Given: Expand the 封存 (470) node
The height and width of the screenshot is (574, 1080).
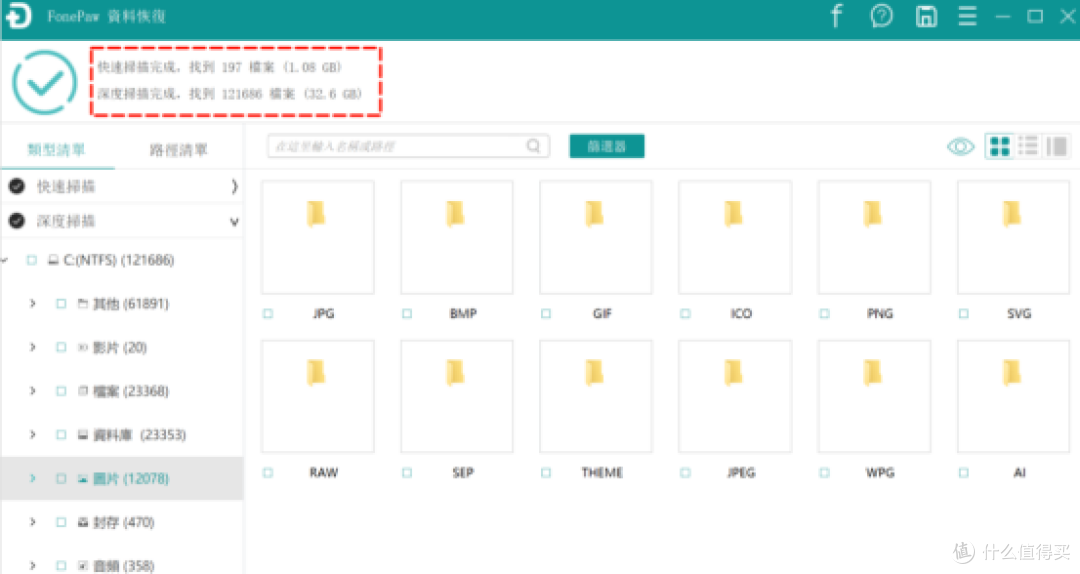Looking at the screenshot, I should 32,522.
